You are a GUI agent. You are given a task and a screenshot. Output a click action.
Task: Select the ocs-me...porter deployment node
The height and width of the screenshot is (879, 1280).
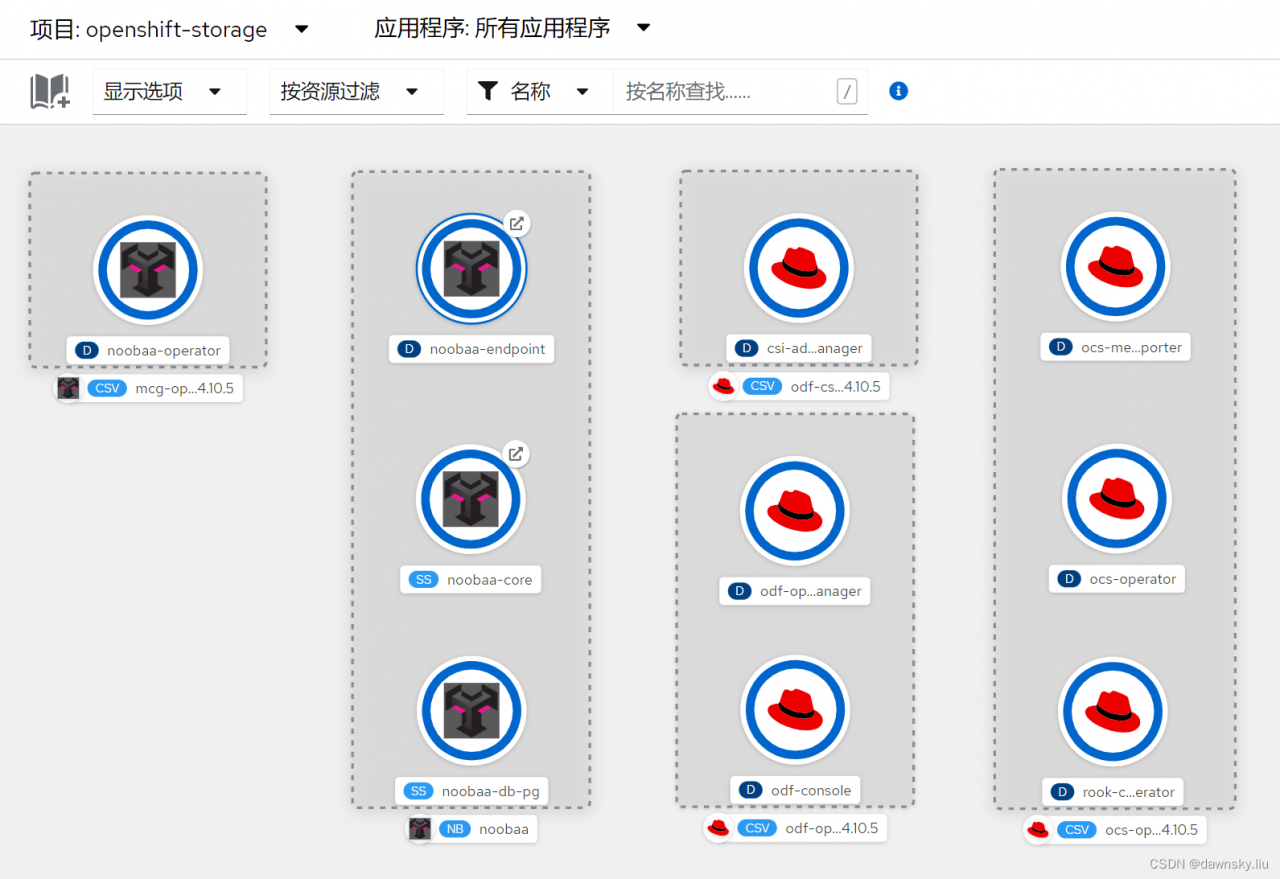click(x=1115, y=267)
